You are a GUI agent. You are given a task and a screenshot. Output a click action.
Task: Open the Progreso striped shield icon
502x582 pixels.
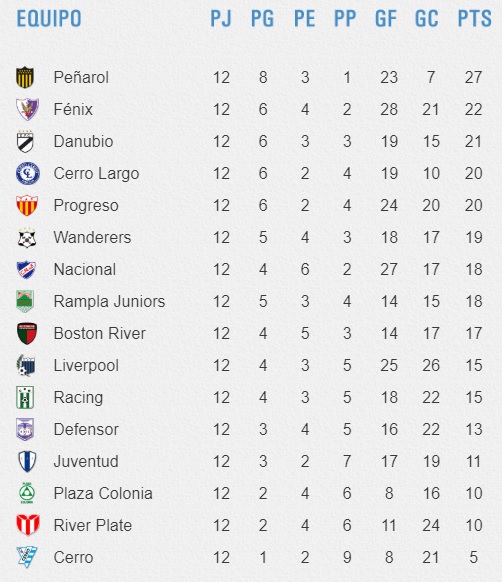click(x=27, y=205)
